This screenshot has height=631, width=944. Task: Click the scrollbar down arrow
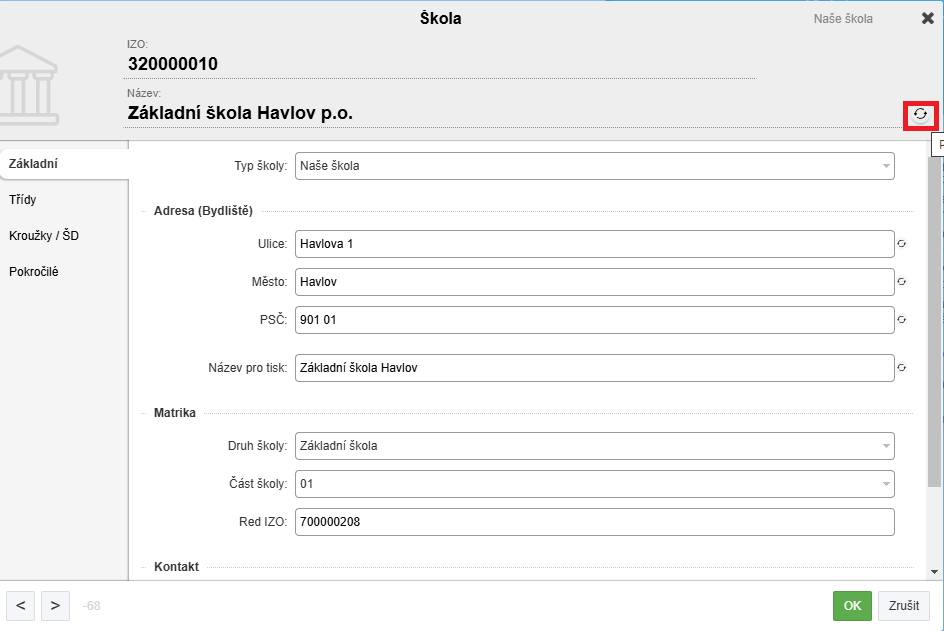coord(934,572)
